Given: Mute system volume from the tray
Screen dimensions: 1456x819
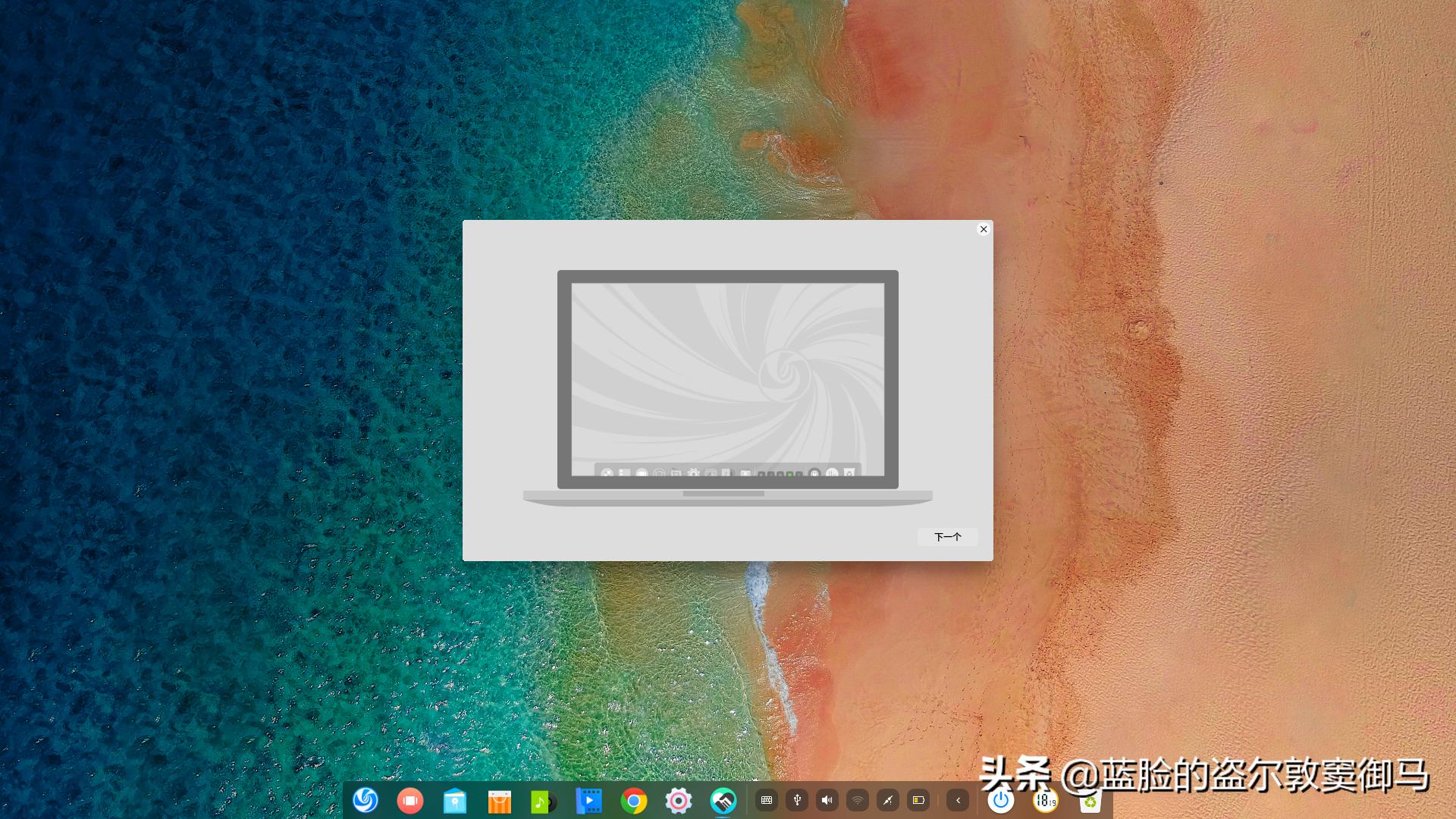Looking at the screenshot, I should [826, 800].
